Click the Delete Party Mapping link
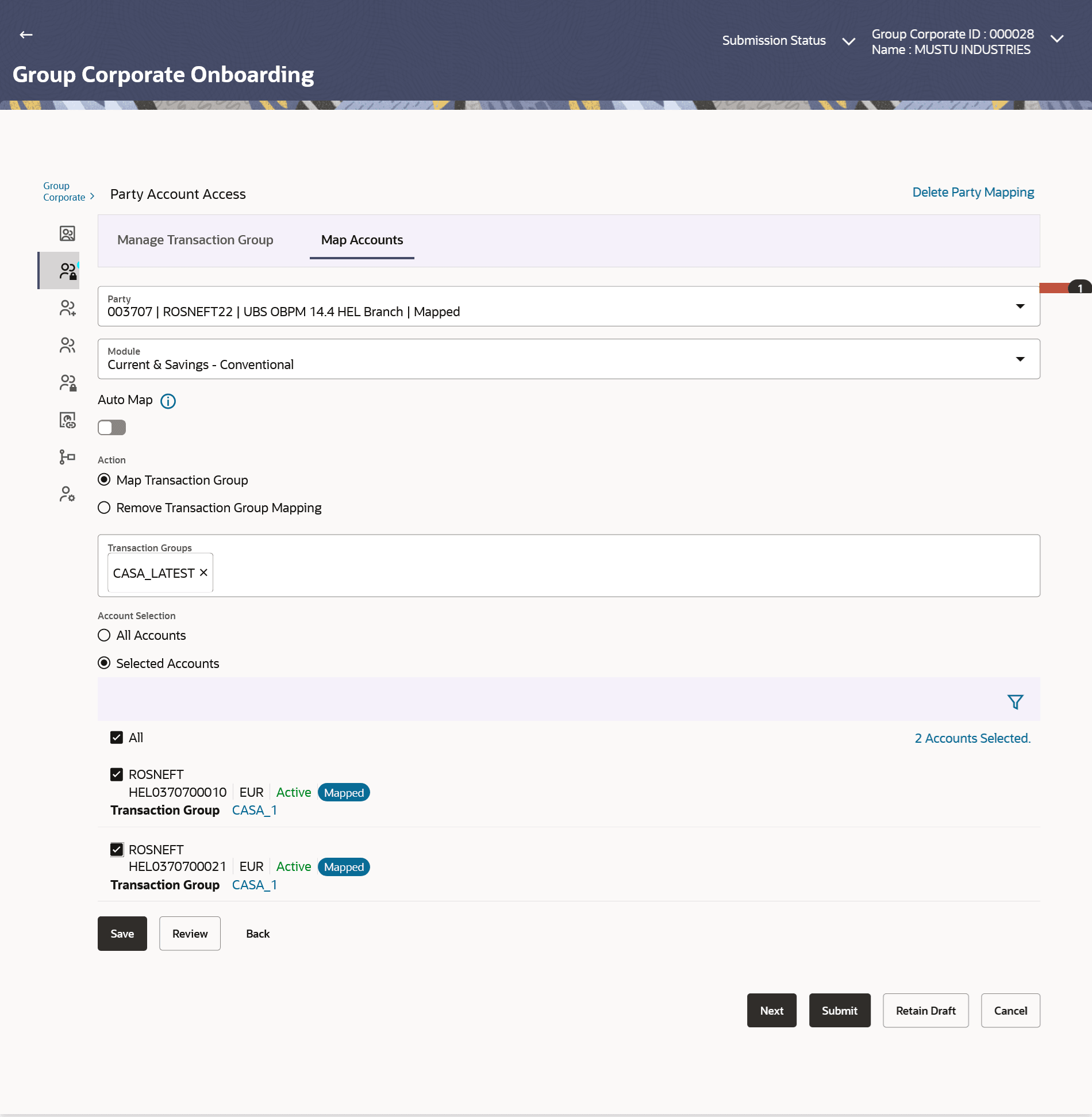Screen dimensions: 1092x1117 pos(972,192)
